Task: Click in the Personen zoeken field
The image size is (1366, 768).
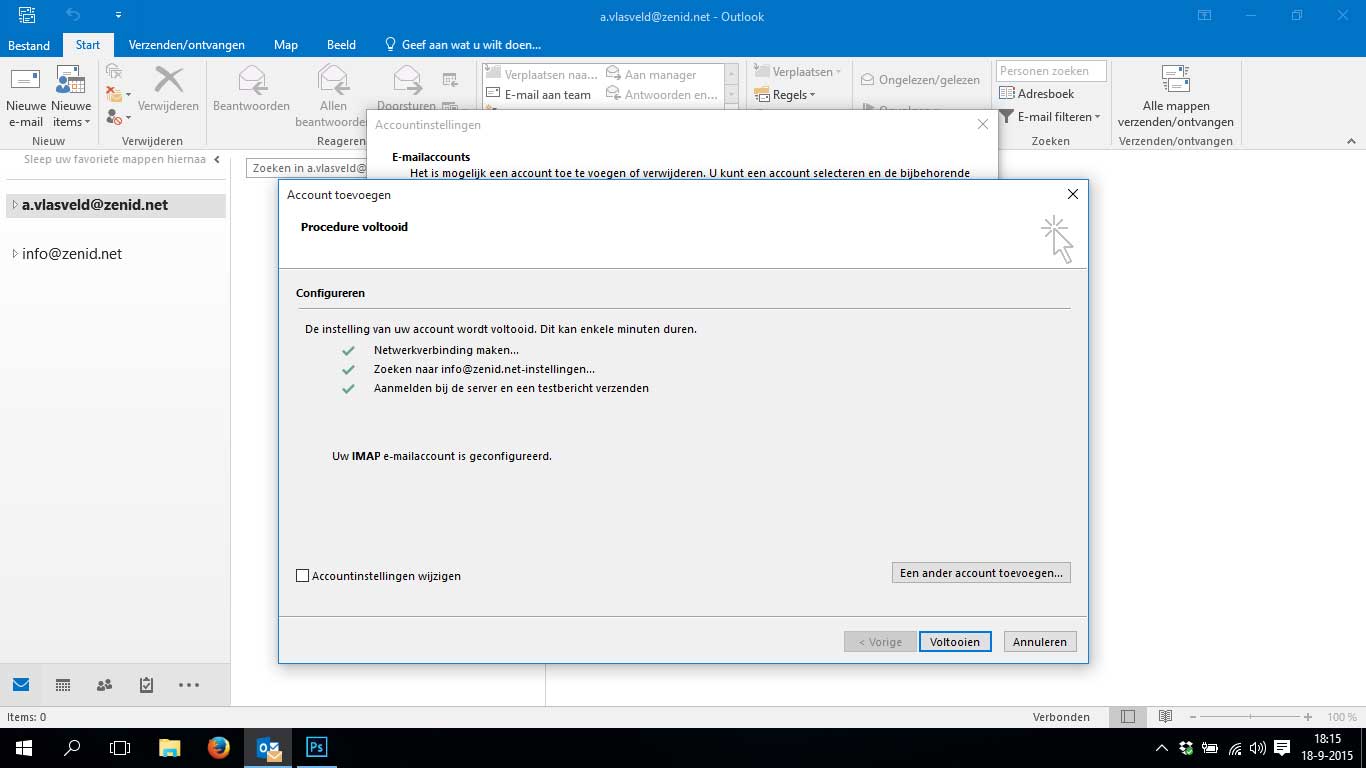Action: click(x=1051, y=71)
